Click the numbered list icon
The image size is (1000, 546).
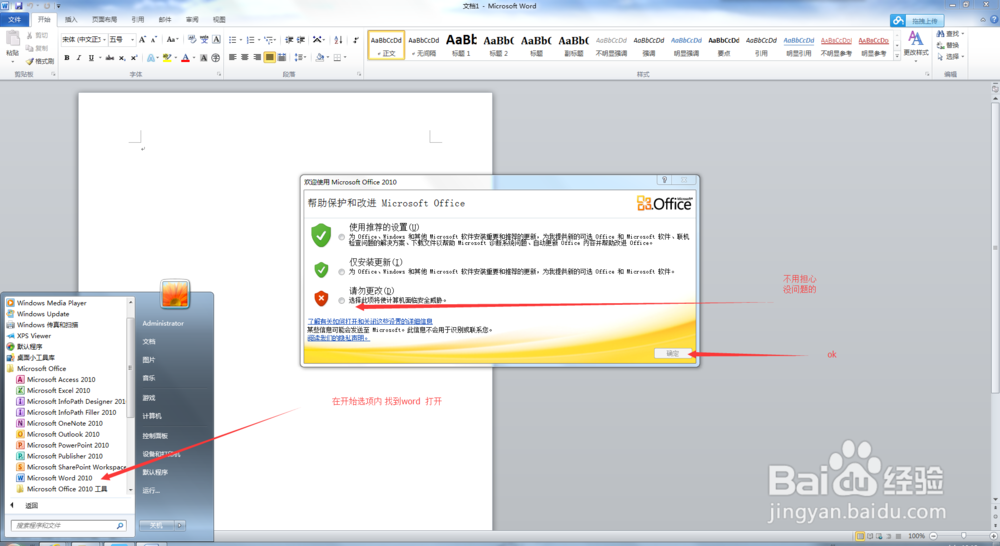[251, 40]
